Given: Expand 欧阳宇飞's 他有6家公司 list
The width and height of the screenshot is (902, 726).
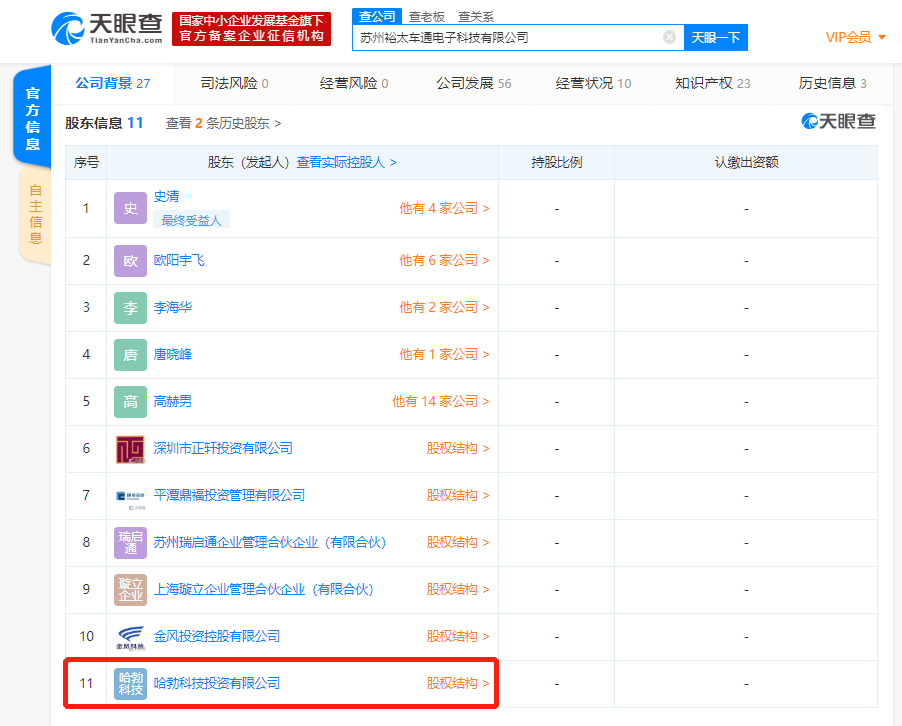Looking at the screenshot, I should [x=444, y=261].
